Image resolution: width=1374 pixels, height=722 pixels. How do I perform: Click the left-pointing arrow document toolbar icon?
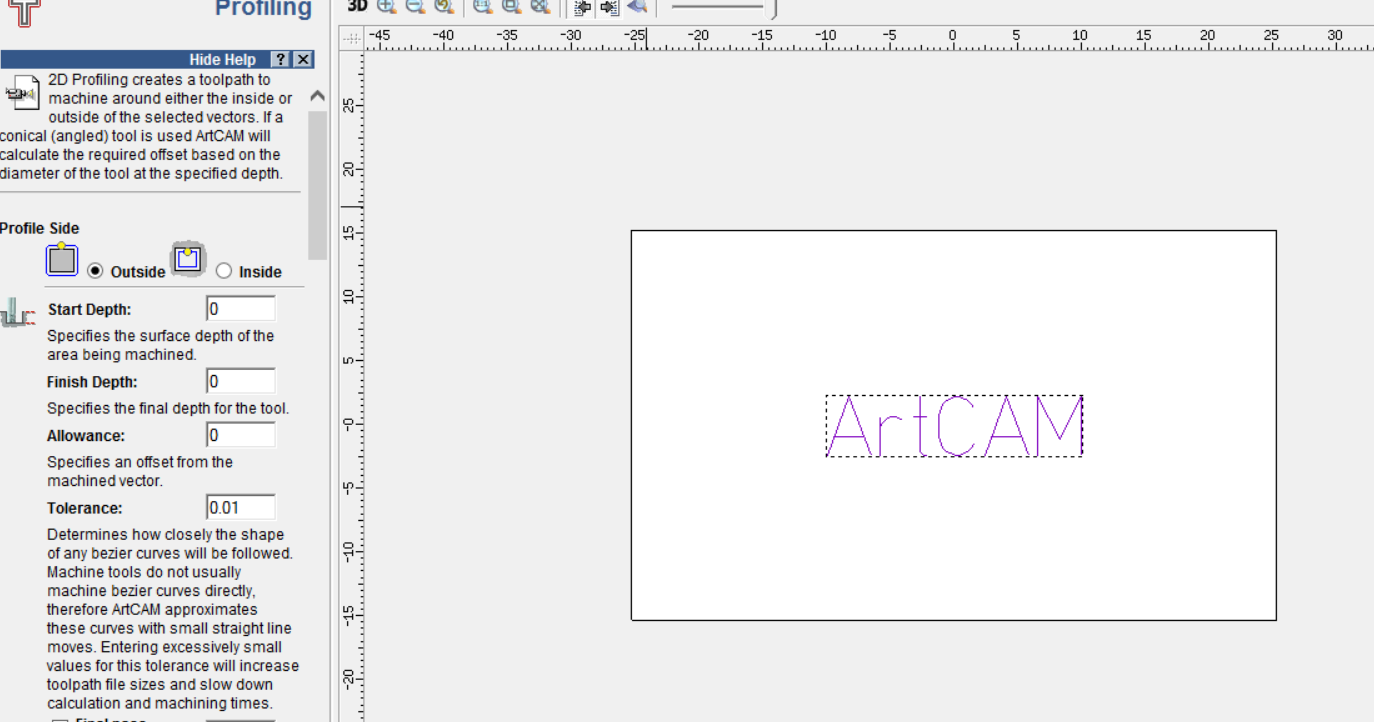point(582,7)
